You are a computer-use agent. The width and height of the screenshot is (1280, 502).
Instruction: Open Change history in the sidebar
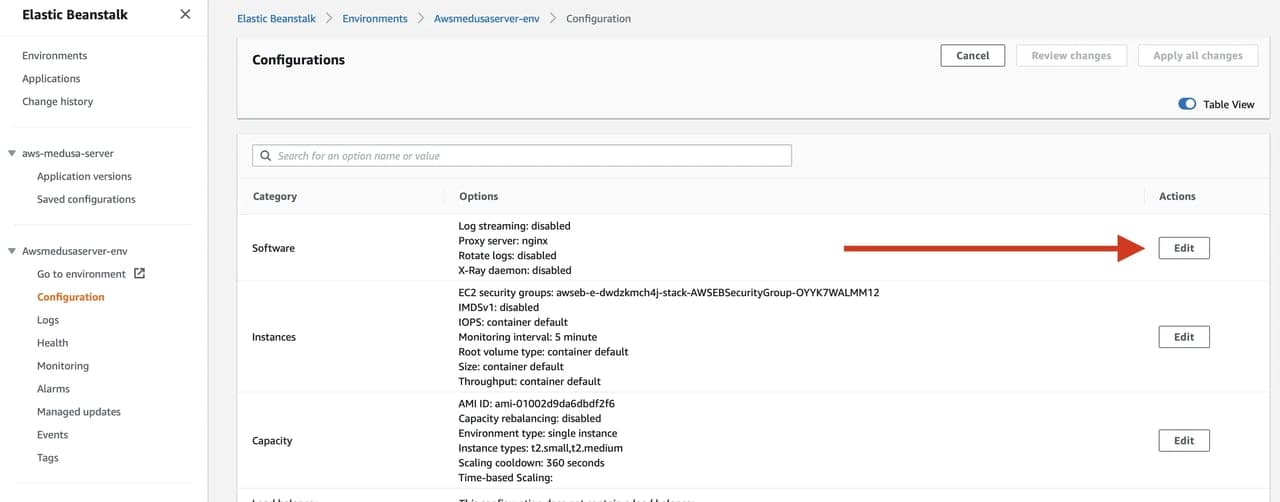(x=57, y=102)
